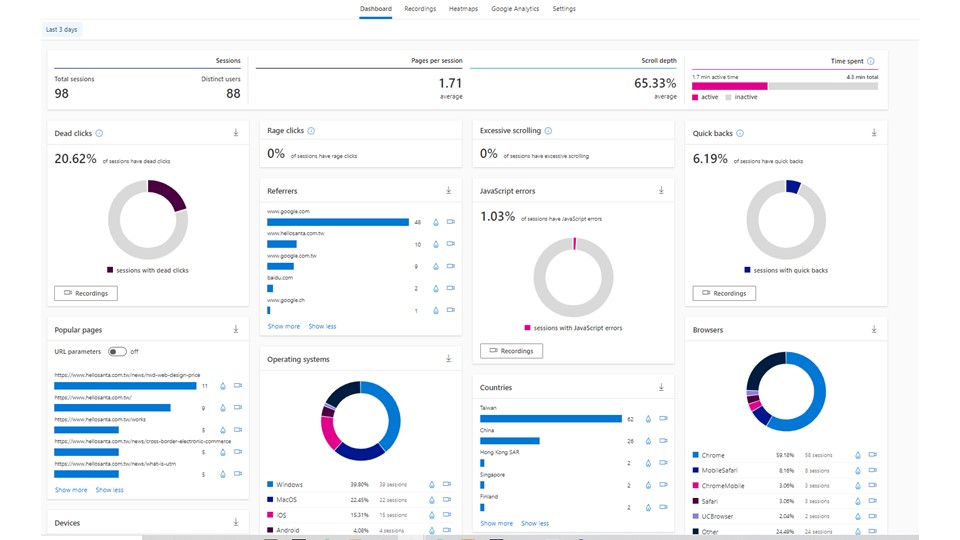Click Show less under Referrers

[322, 326]
